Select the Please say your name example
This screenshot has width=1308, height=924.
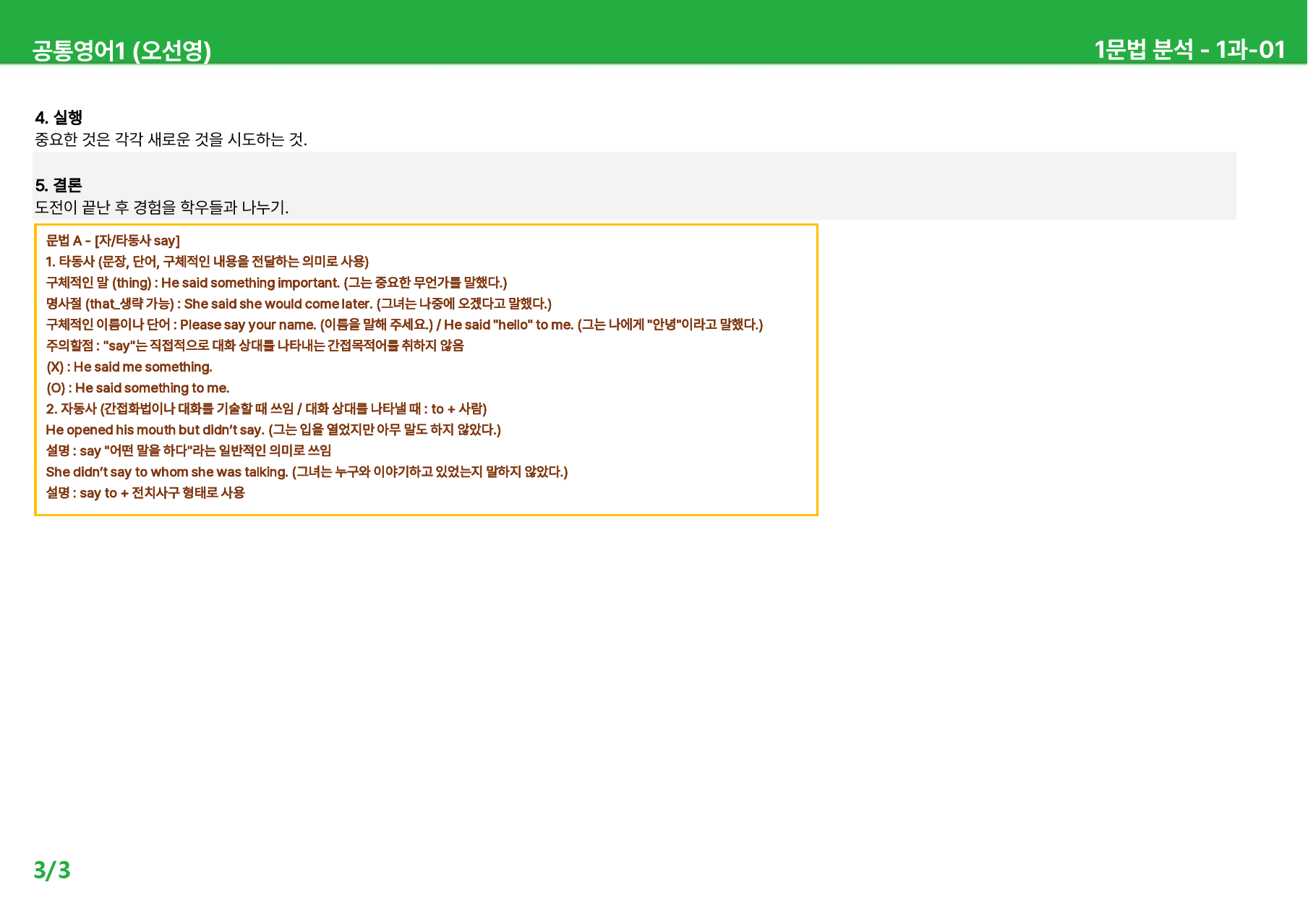pos(248,325)
